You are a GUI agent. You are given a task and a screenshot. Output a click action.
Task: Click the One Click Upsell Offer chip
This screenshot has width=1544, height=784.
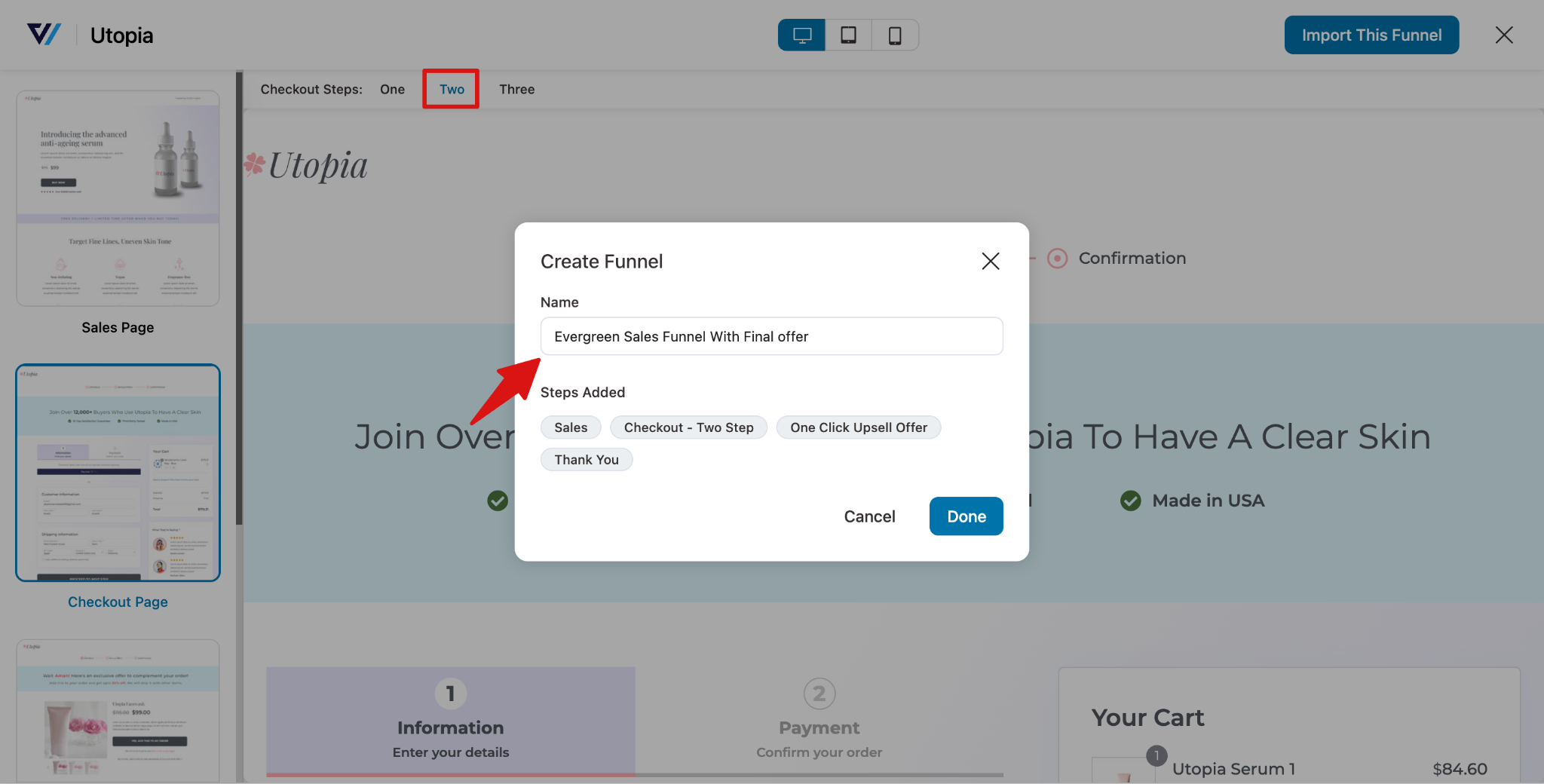pyautogui.click(x=858, y=427)
